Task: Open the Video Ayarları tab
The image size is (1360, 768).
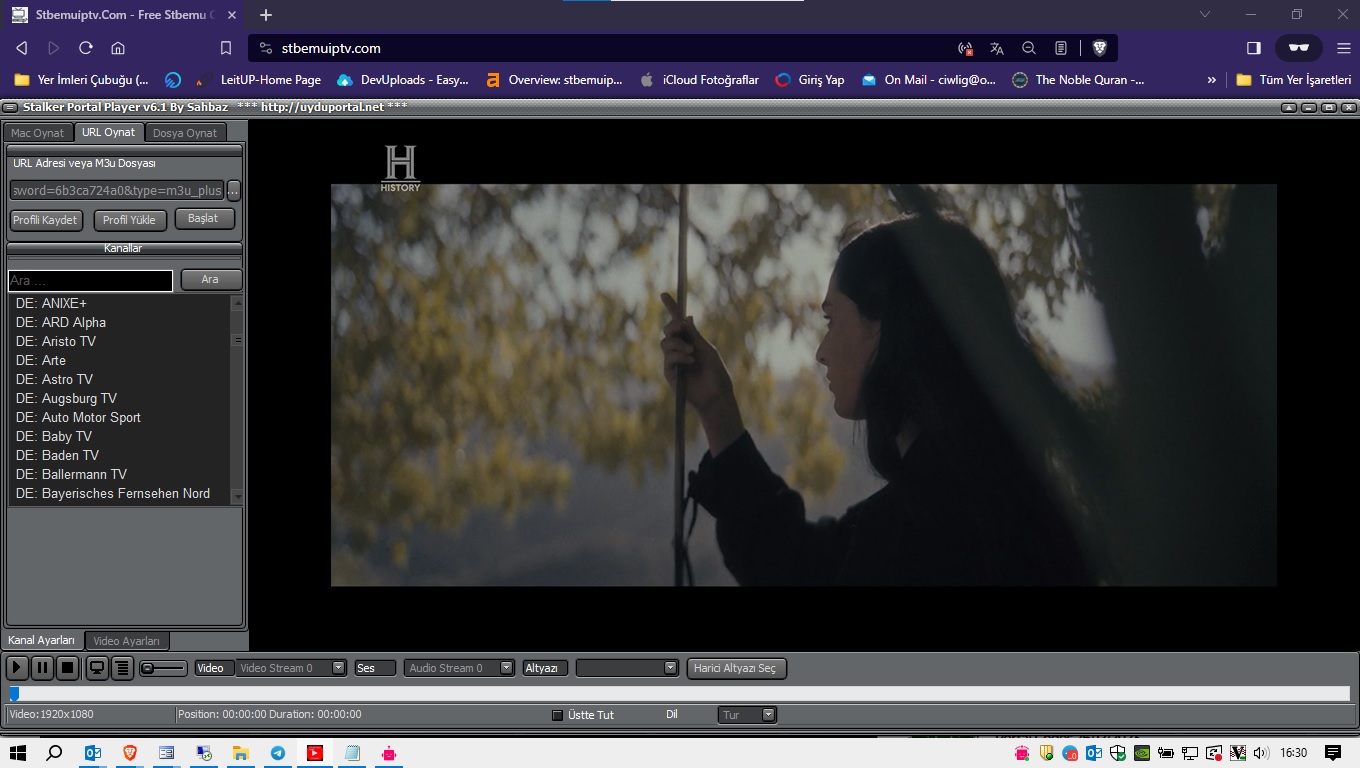Action: (x=126, y=641)
